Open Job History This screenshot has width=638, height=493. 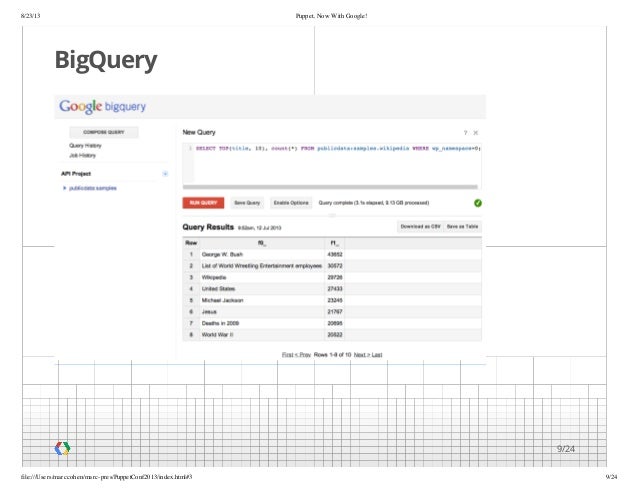(x=82, y=155)
